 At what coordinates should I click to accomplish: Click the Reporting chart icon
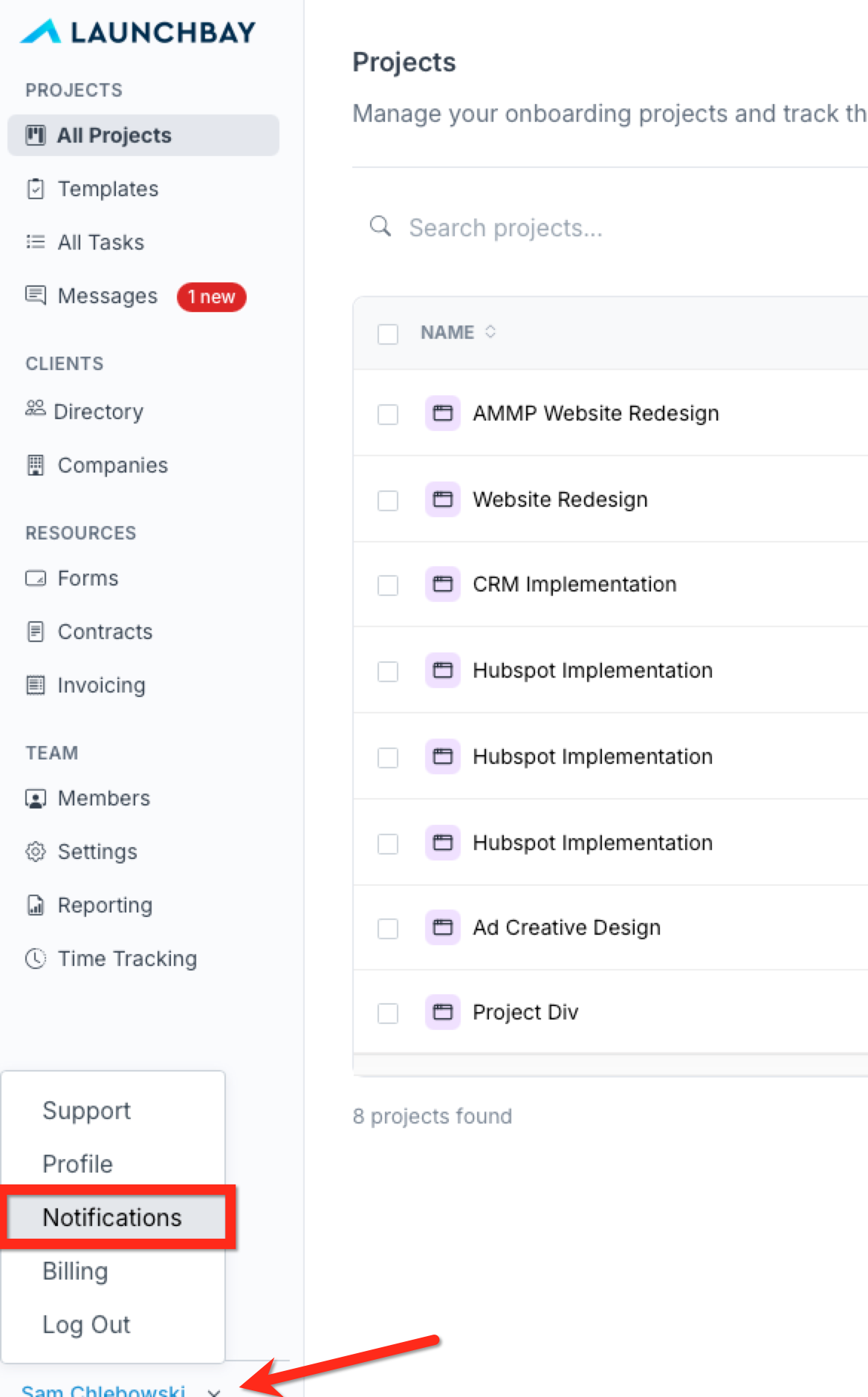(36, 905)
